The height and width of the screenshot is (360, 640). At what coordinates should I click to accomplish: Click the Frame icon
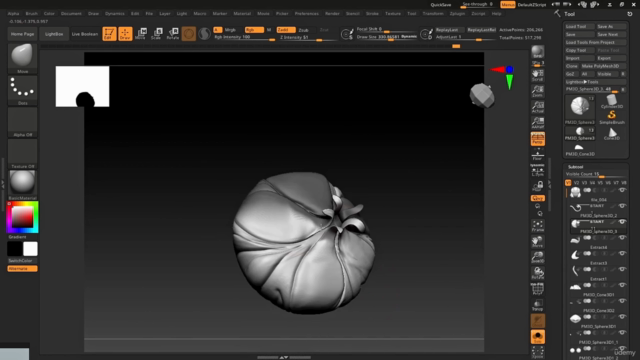(538, 226)
